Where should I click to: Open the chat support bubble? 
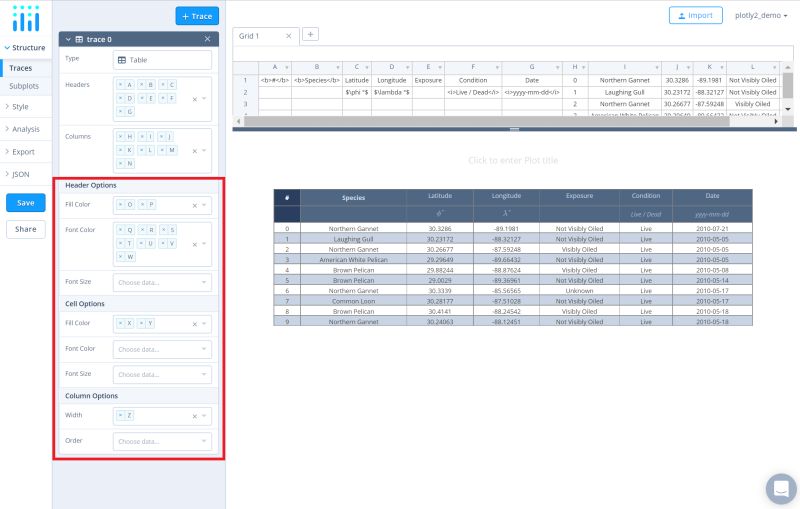click(781, 489)
